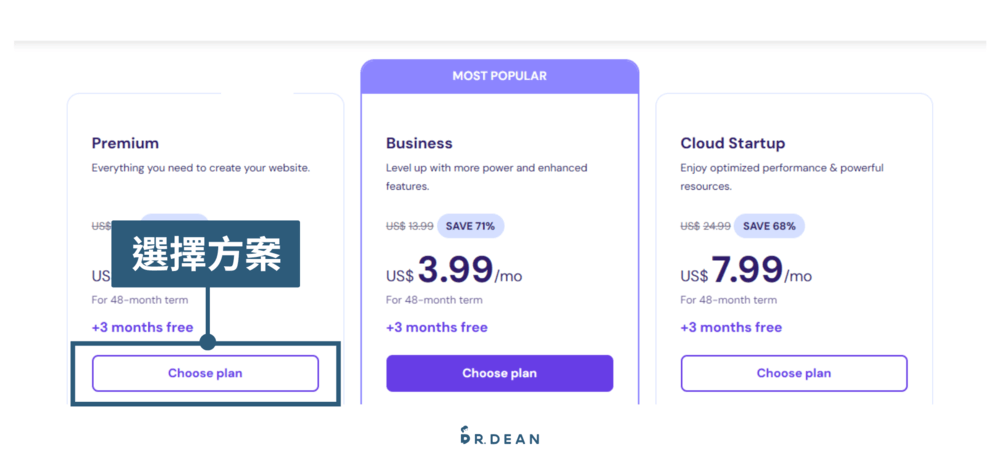Click the DR.DEAN logo
This screenshot has width=1000, height=469.
pyautogui.click(x=499, y=436)
